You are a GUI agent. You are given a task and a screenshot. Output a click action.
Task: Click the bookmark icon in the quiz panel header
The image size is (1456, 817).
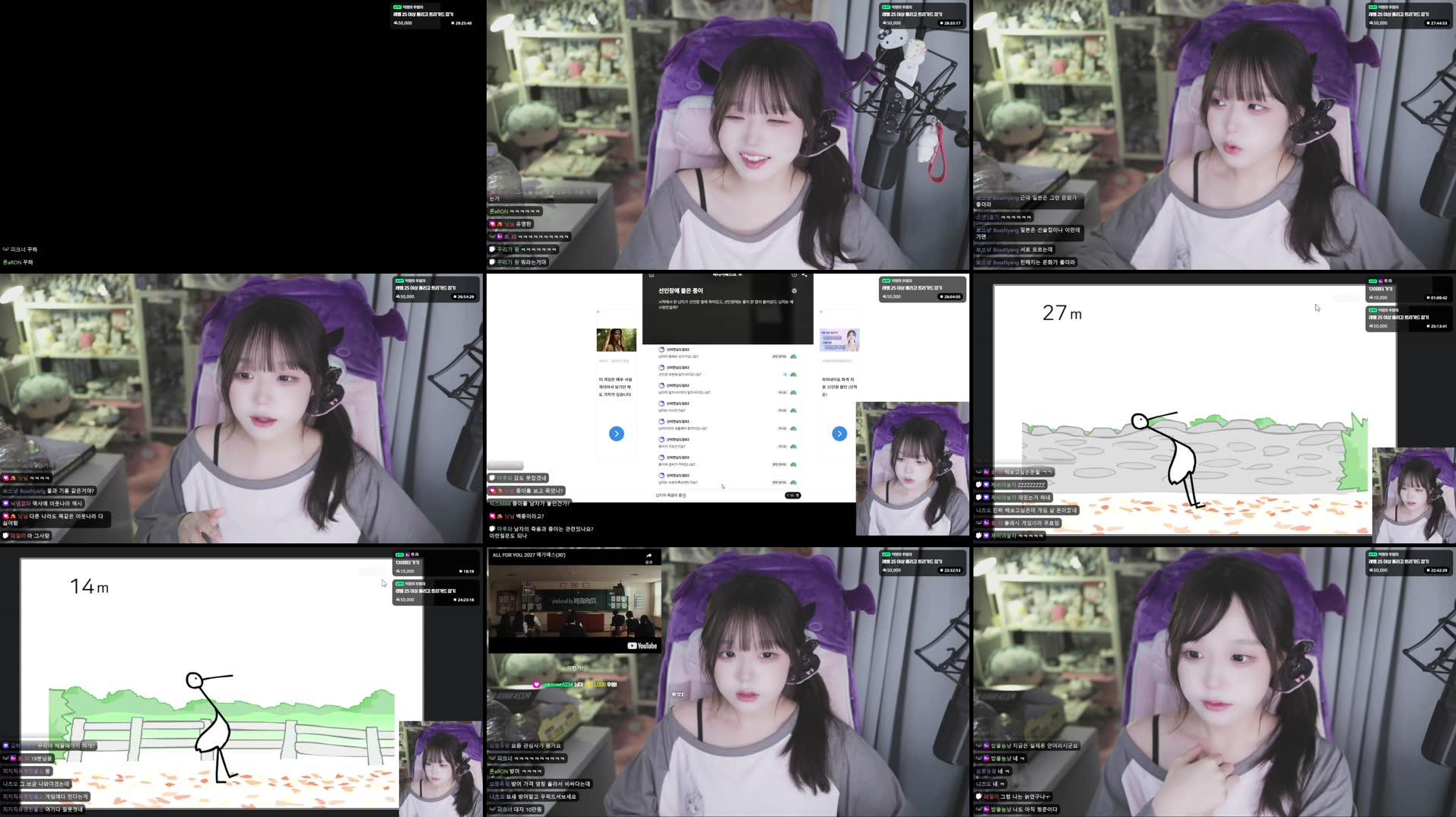[651, 275]
